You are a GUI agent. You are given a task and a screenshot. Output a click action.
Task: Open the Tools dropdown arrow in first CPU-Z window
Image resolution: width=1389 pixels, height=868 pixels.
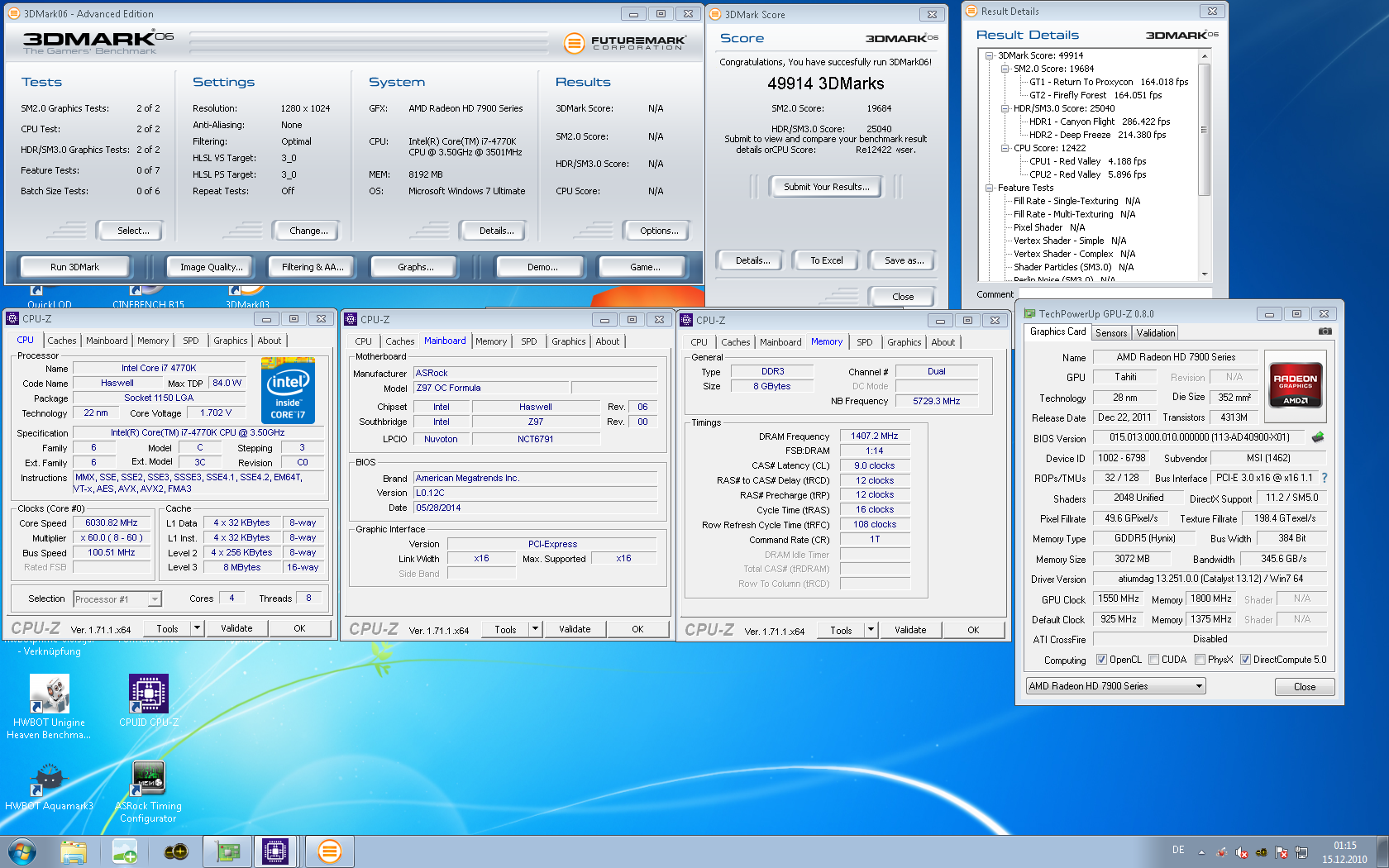click(197, 628)
